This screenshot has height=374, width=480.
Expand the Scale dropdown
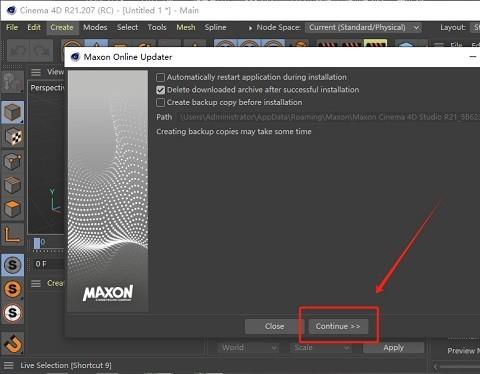tap(321, 348)
